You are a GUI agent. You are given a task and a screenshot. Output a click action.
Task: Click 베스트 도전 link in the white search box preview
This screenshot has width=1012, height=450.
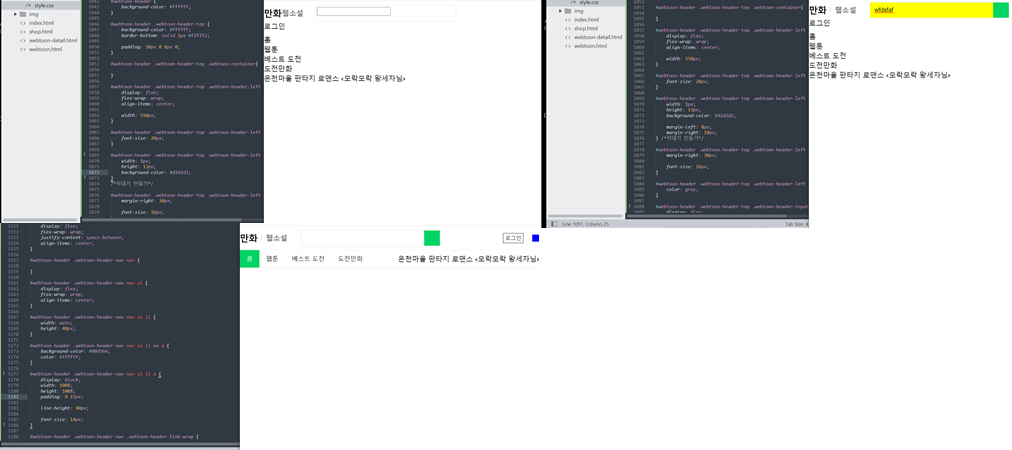pyautogui.click(x=283, y=59)
